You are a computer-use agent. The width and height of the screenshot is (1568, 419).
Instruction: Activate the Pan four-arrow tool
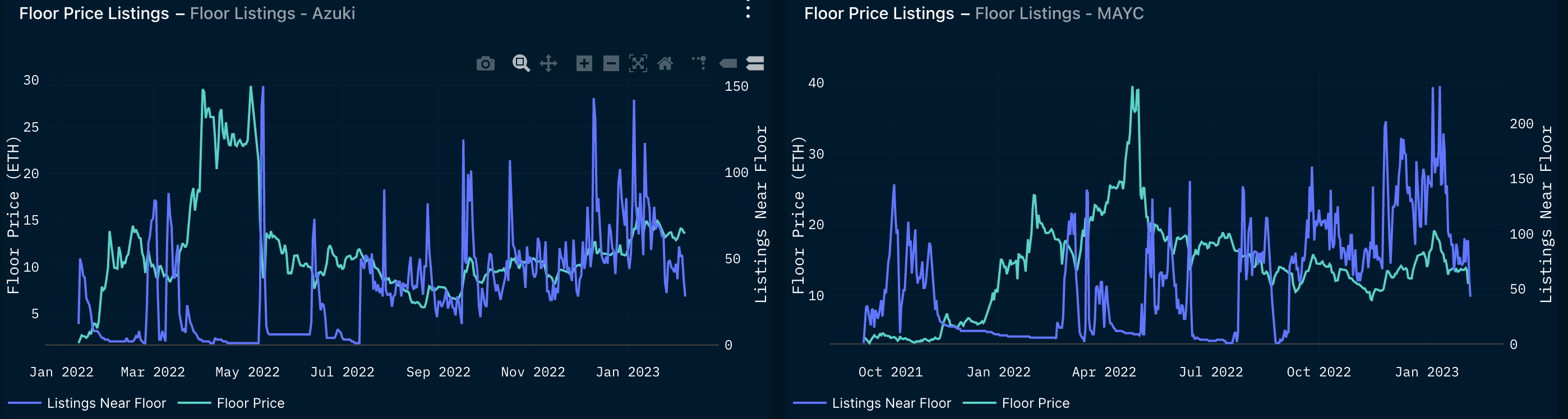548,63
